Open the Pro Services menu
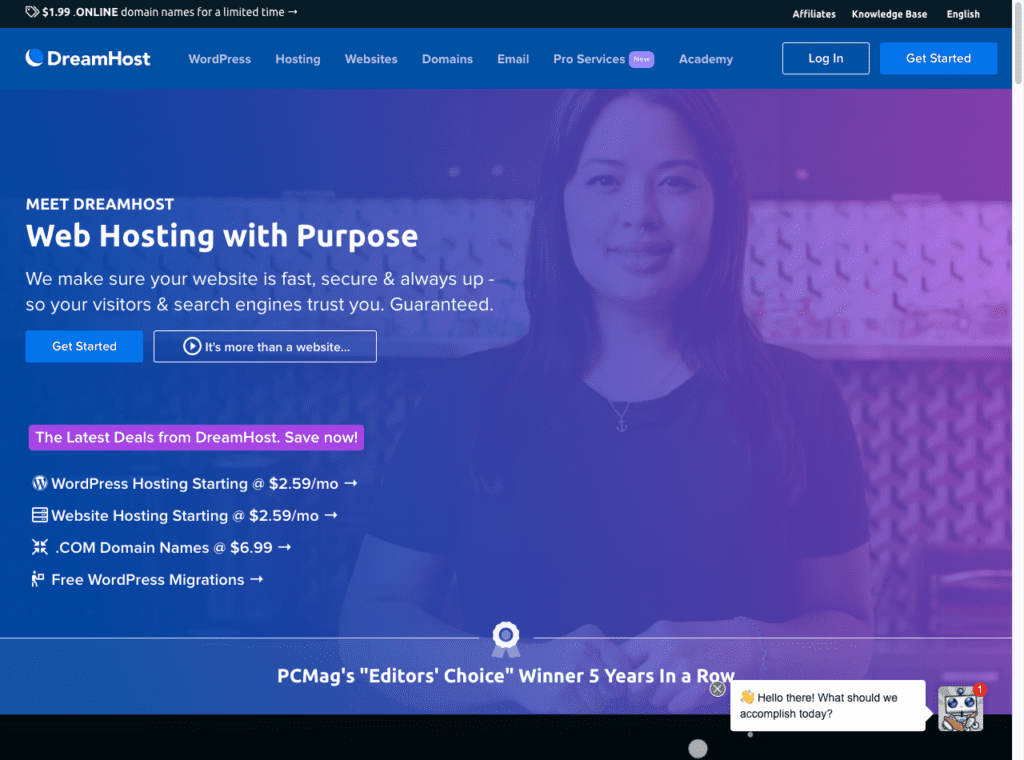Viewport: 1024px width, 760px height. pos(589,59)
